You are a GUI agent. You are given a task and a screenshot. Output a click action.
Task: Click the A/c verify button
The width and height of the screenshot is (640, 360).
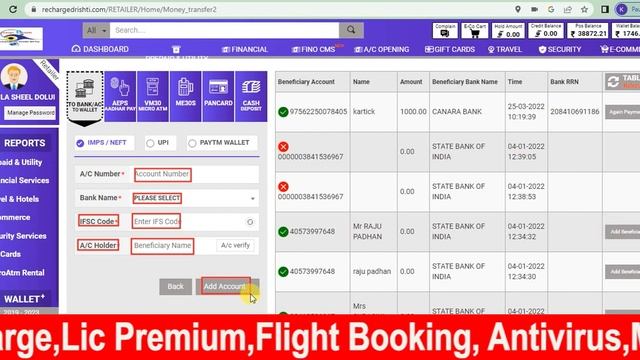pos(235,245)
